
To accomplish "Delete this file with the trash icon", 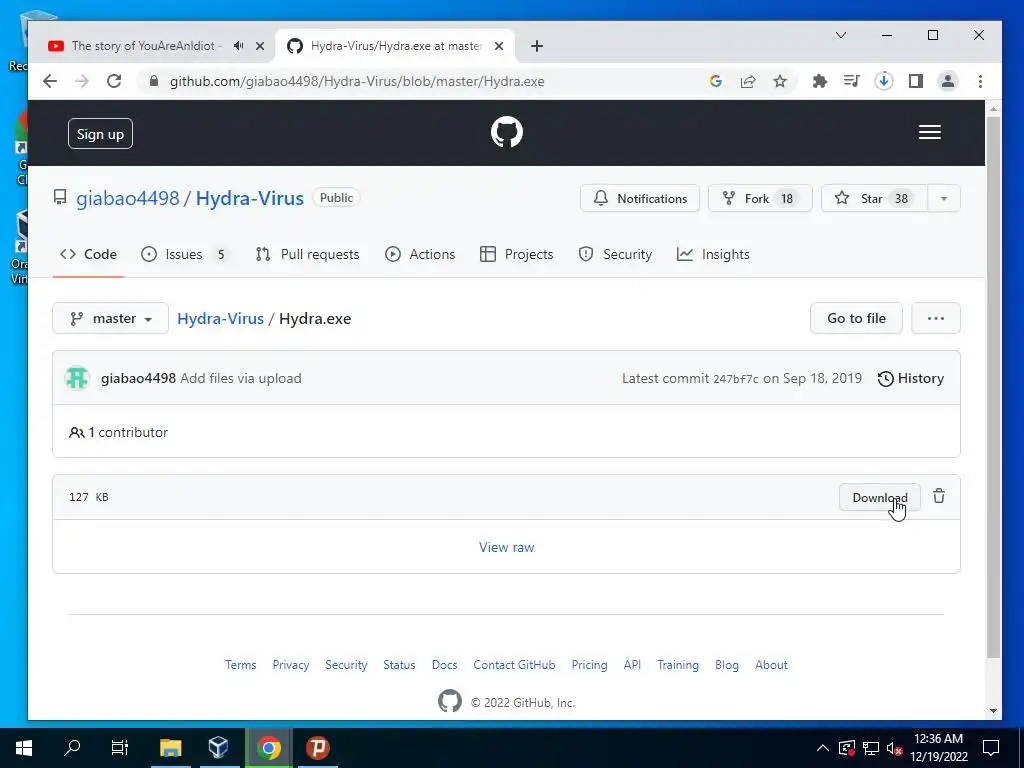I will (x=939, y=496).
